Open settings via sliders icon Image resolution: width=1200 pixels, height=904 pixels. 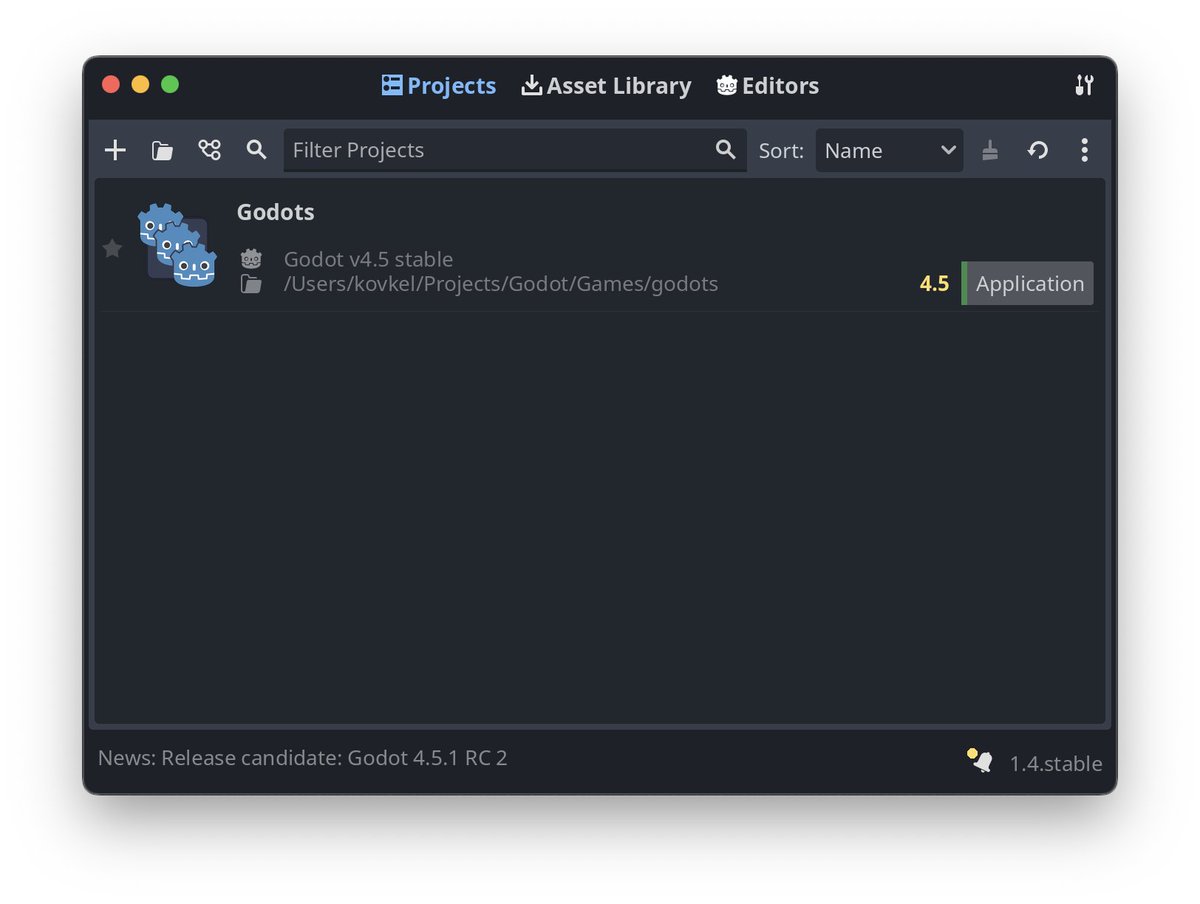point(1084,86)
